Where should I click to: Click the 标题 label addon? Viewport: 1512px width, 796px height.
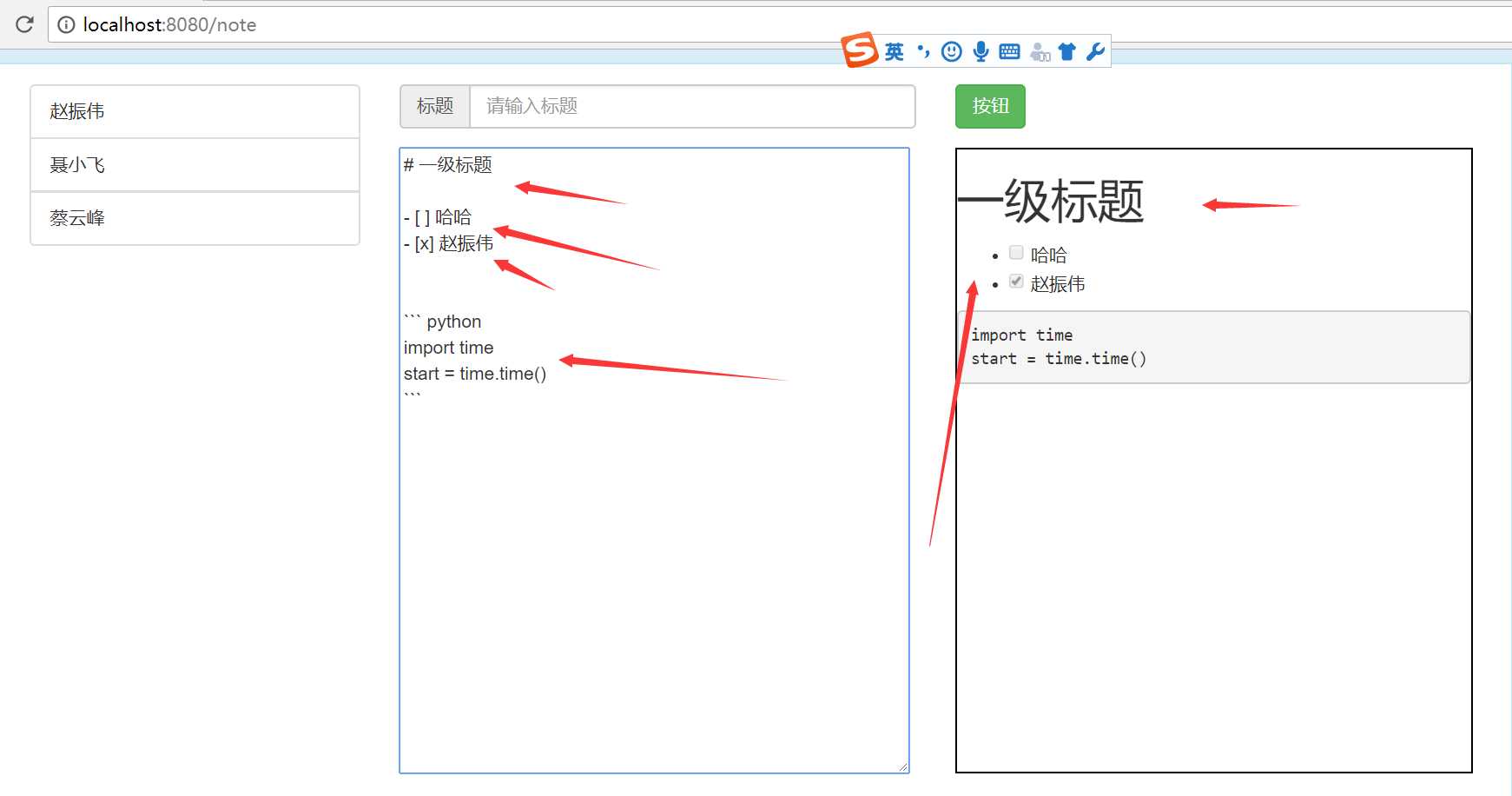[x=435, y=106]
